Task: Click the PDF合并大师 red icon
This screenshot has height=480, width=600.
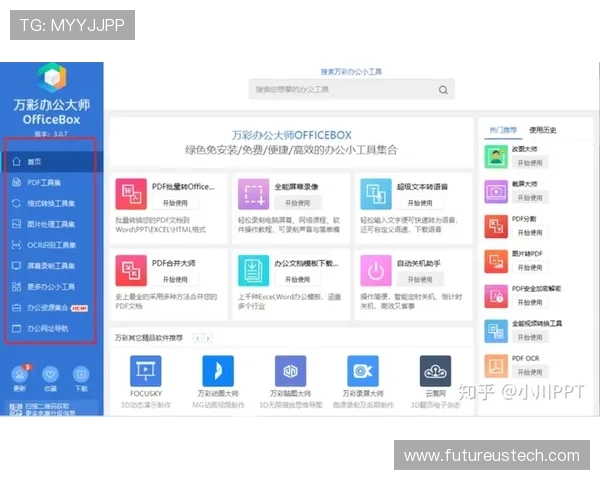Action: tap(131, 270)
